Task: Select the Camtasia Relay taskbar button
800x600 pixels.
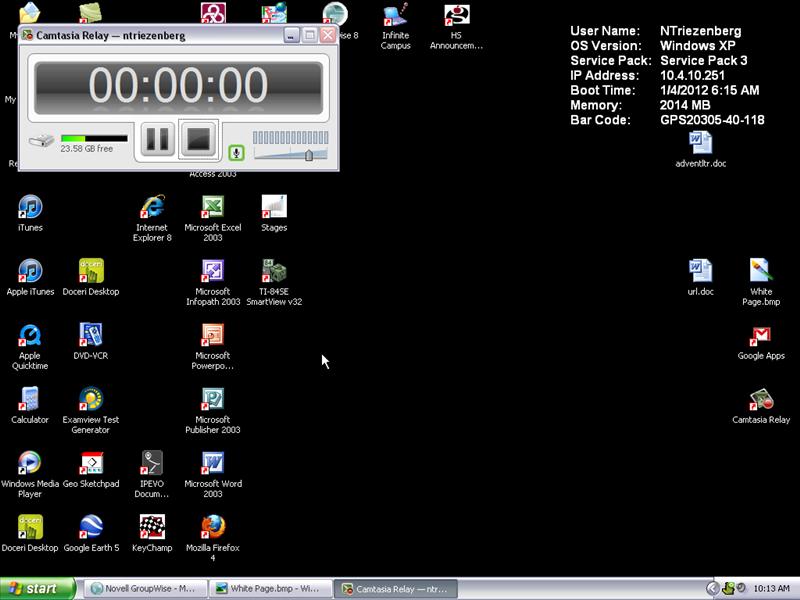Action: pyautogui.click(x=396, y=589)
